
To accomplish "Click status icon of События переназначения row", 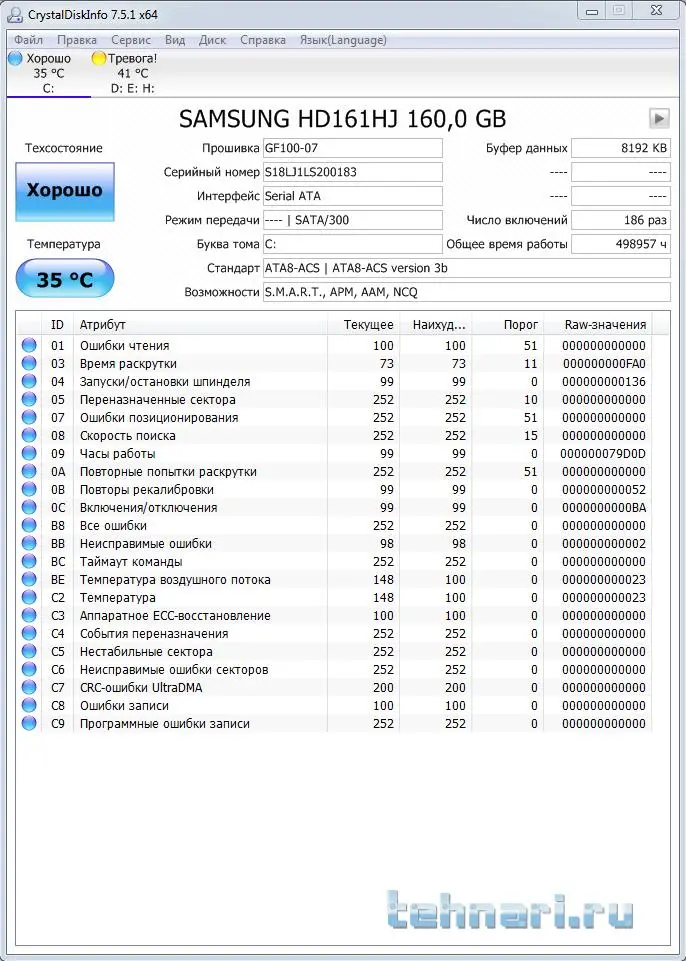I will point(29,634).
